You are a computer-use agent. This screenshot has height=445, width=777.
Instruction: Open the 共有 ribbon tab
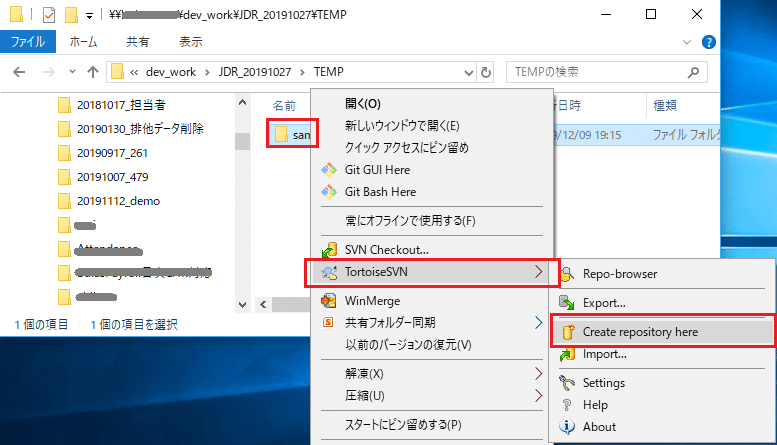point(137,42)
